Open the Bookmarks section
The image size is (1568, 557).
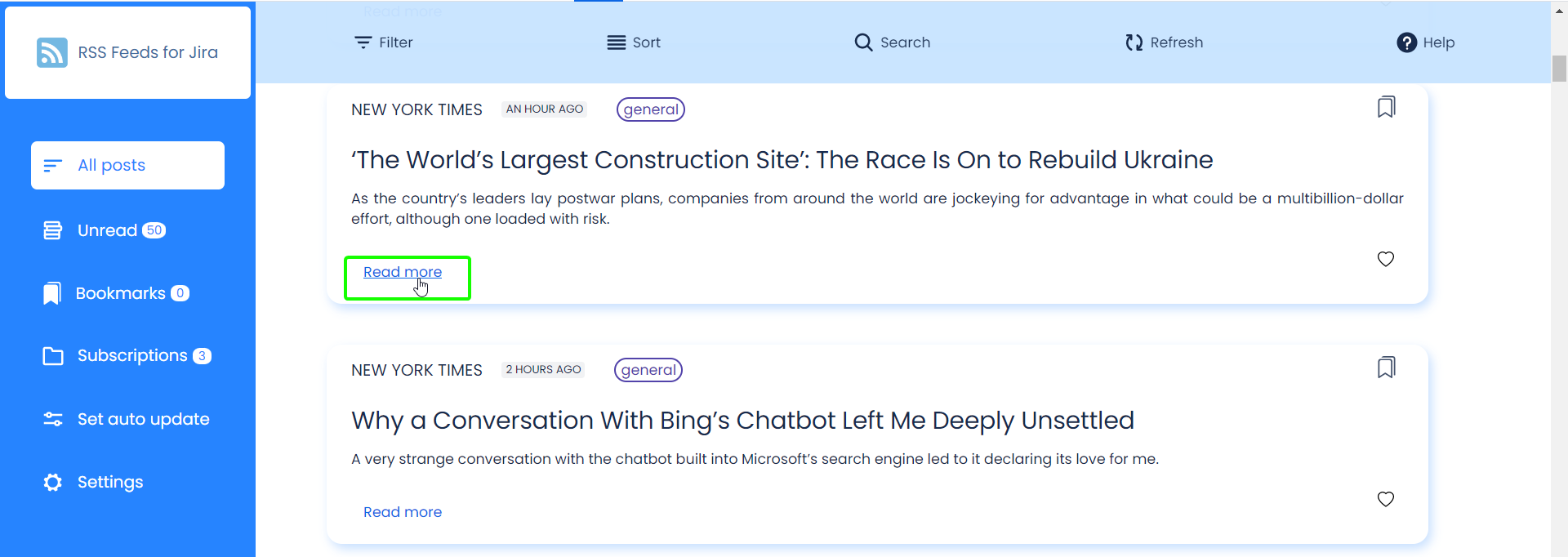119,293
